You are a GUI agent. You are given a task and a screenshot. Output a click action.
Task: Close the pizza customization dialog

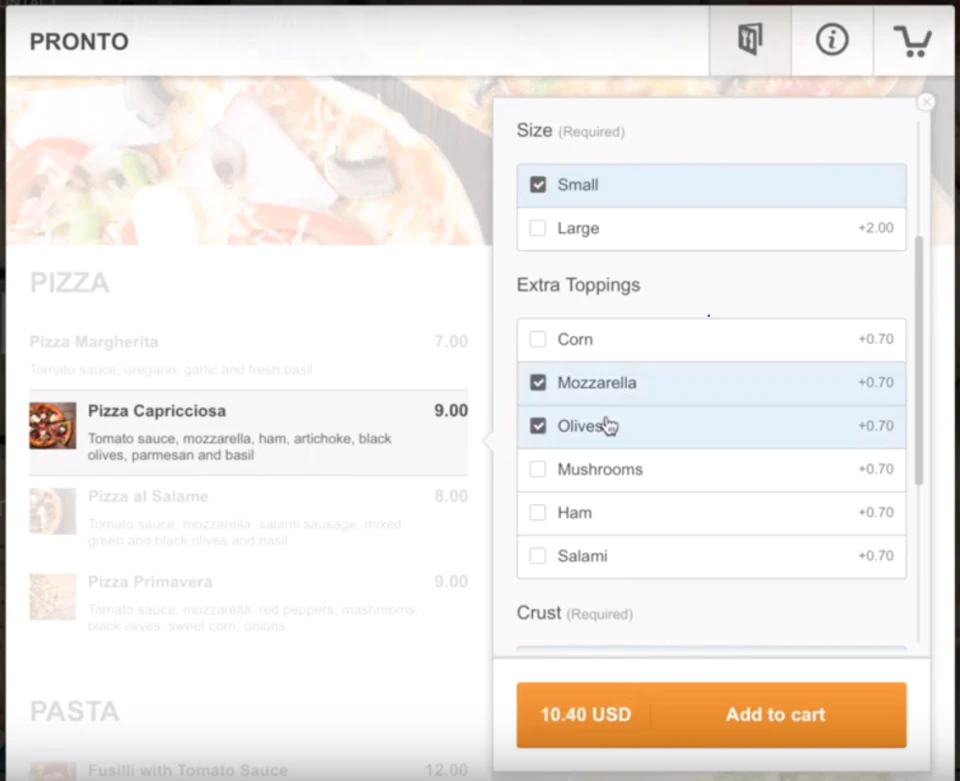[926, 102]
